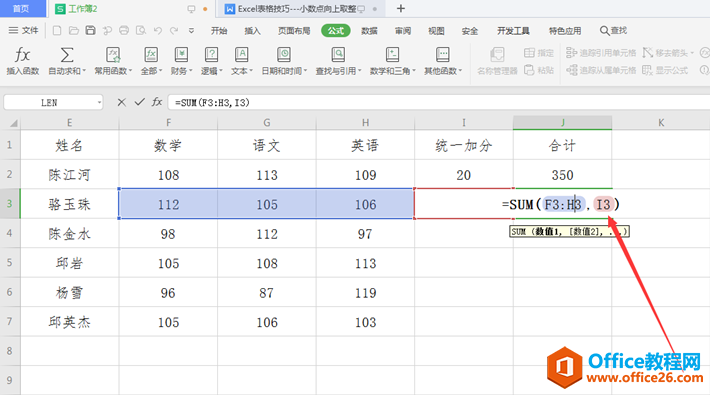This screenshot has height=395, width=710.
Task: Open the 文件 file menu
Action: [x=24, y=30]
